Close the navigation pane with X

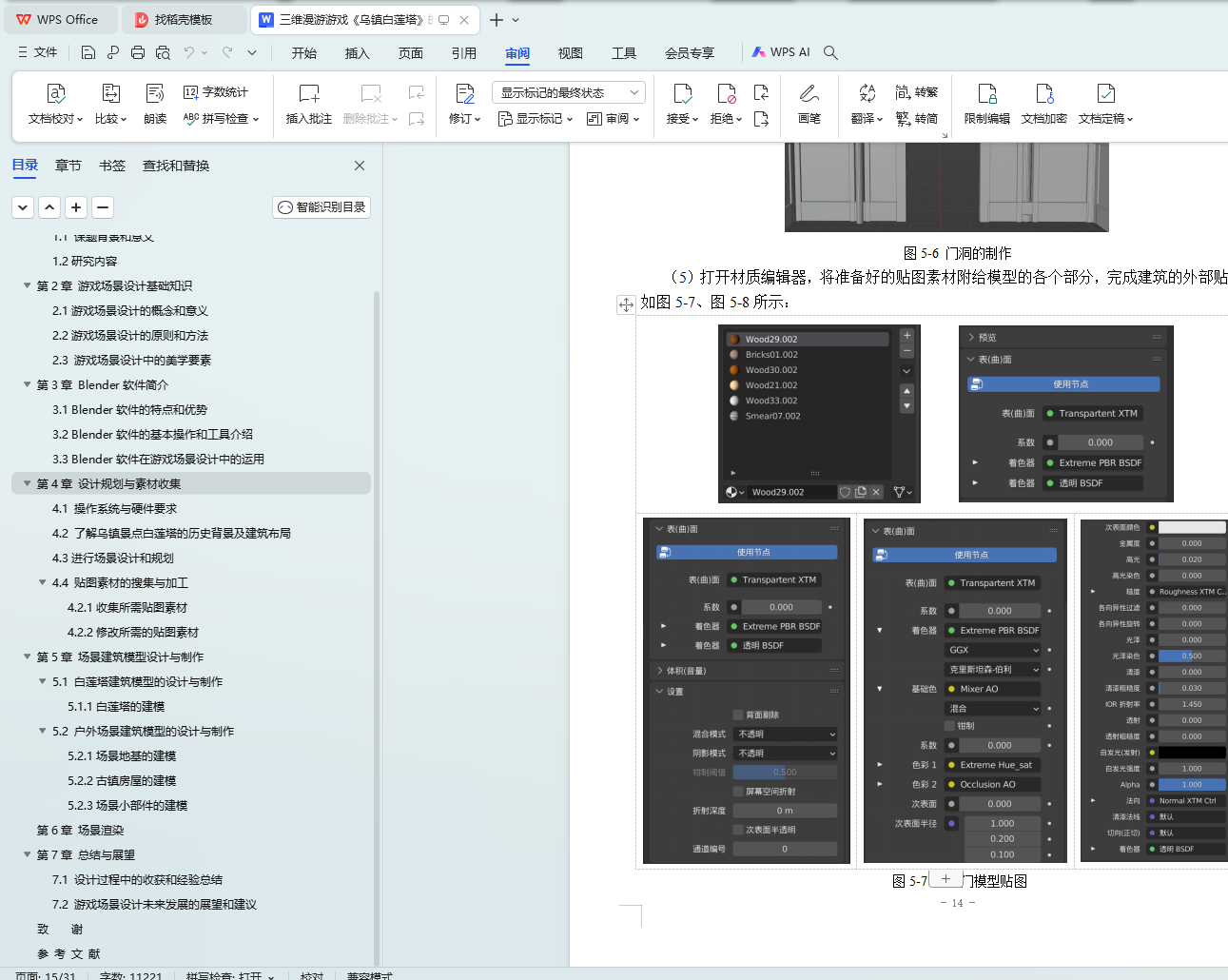(360, 166)
